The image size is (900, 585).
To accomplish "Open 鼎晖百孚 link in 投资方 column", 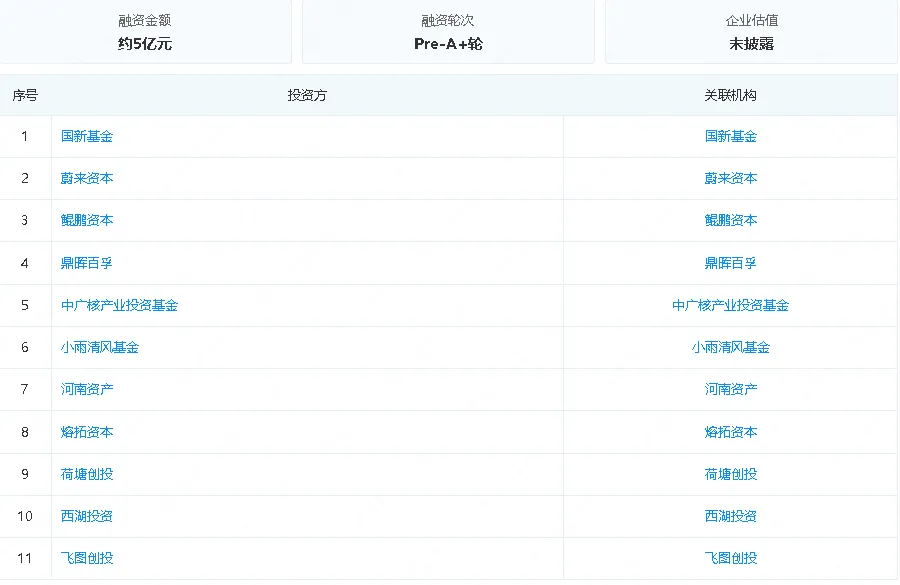I will (x=87, y=263).
